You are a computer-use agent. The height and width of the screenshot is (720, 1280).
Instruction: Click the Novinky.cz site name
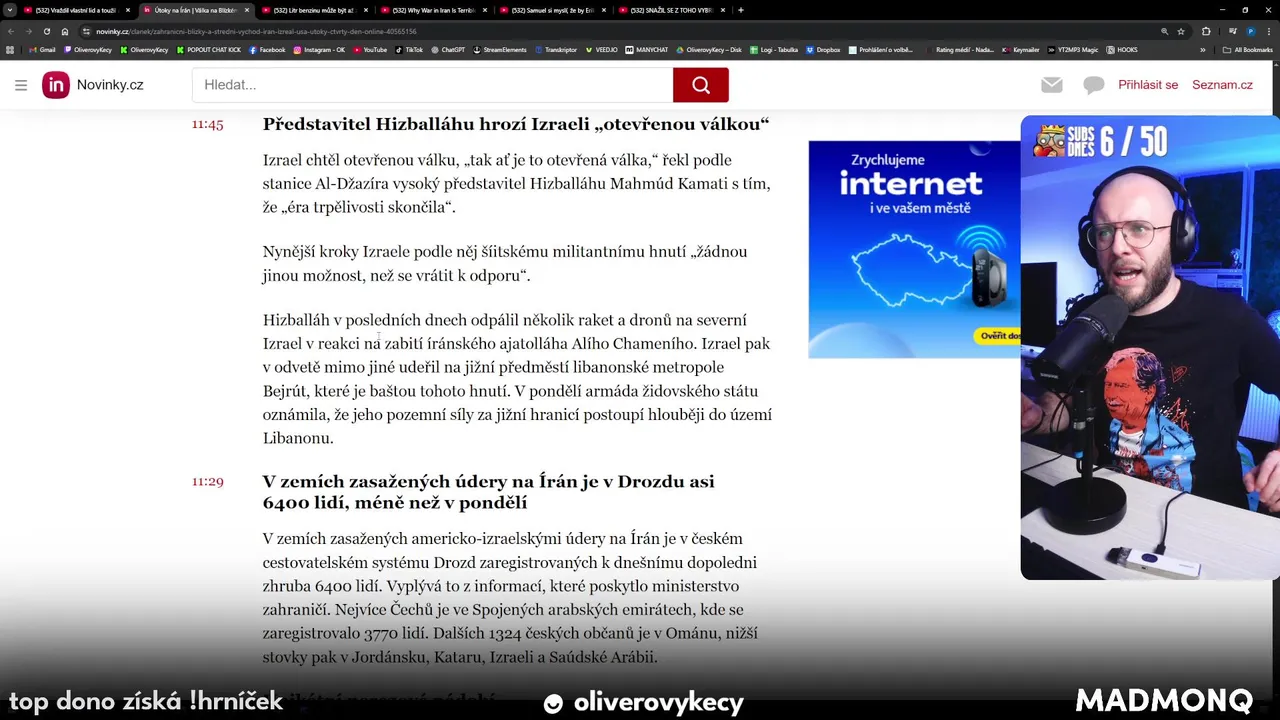tap(110, 85)
